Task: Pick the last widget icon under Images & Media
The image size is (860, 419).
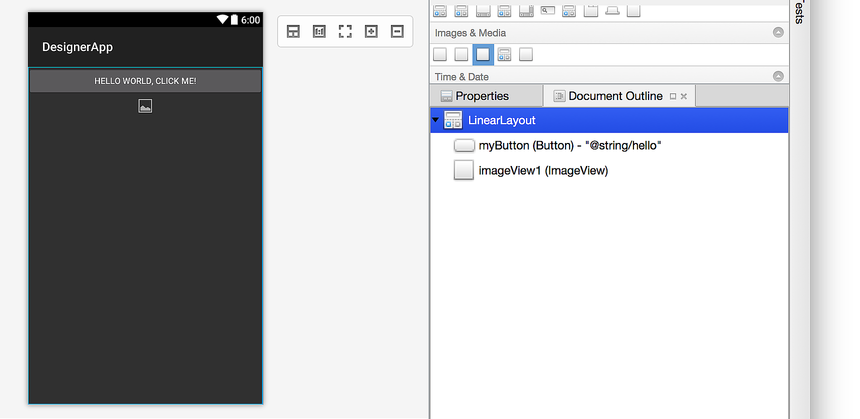Action: [526, 54]
